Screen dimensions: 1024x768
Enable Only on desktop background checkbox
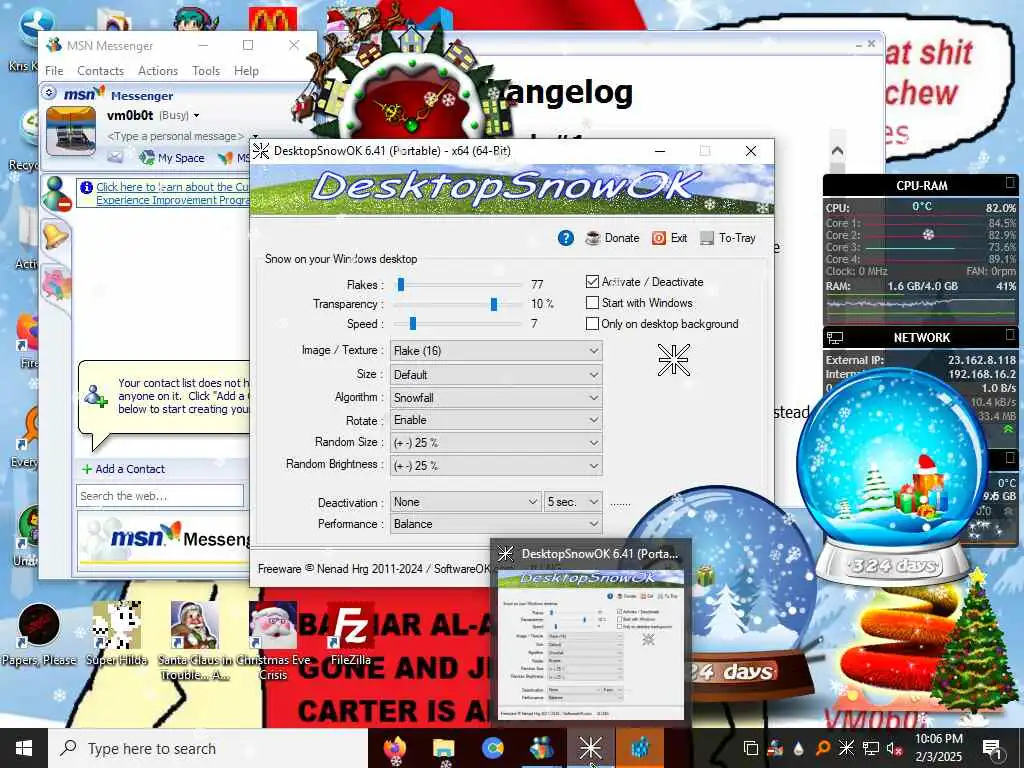pyautogui.click(x=592, y=323)
